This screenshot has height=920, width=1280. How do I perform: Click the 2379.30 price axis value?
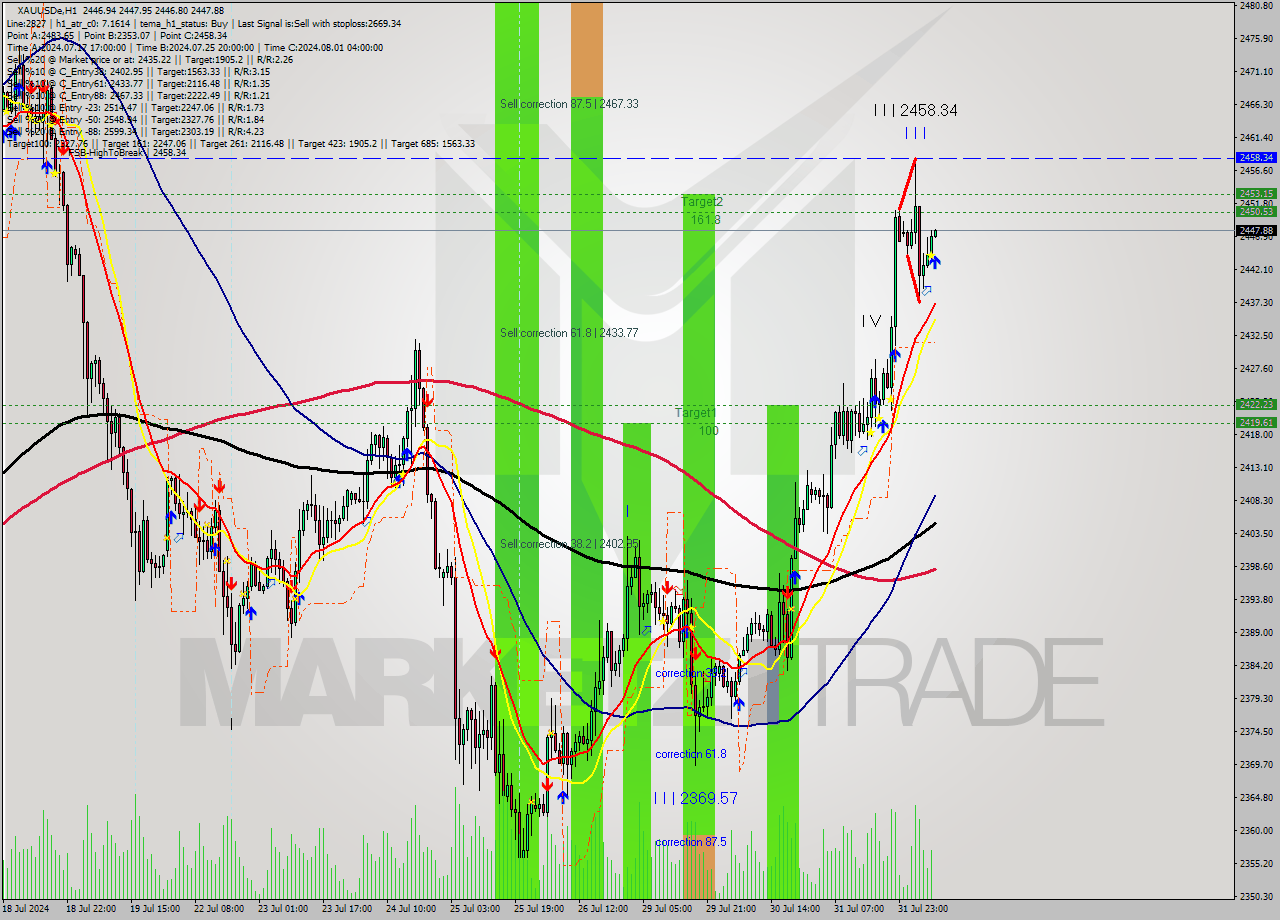click(1256, 698)
